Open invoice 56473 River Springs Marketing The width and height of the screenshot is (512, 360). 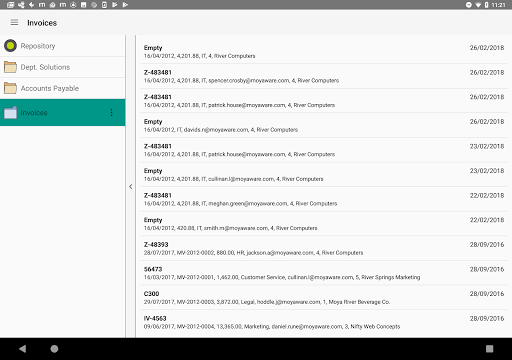pyautogui.click(x=324, y=273)
